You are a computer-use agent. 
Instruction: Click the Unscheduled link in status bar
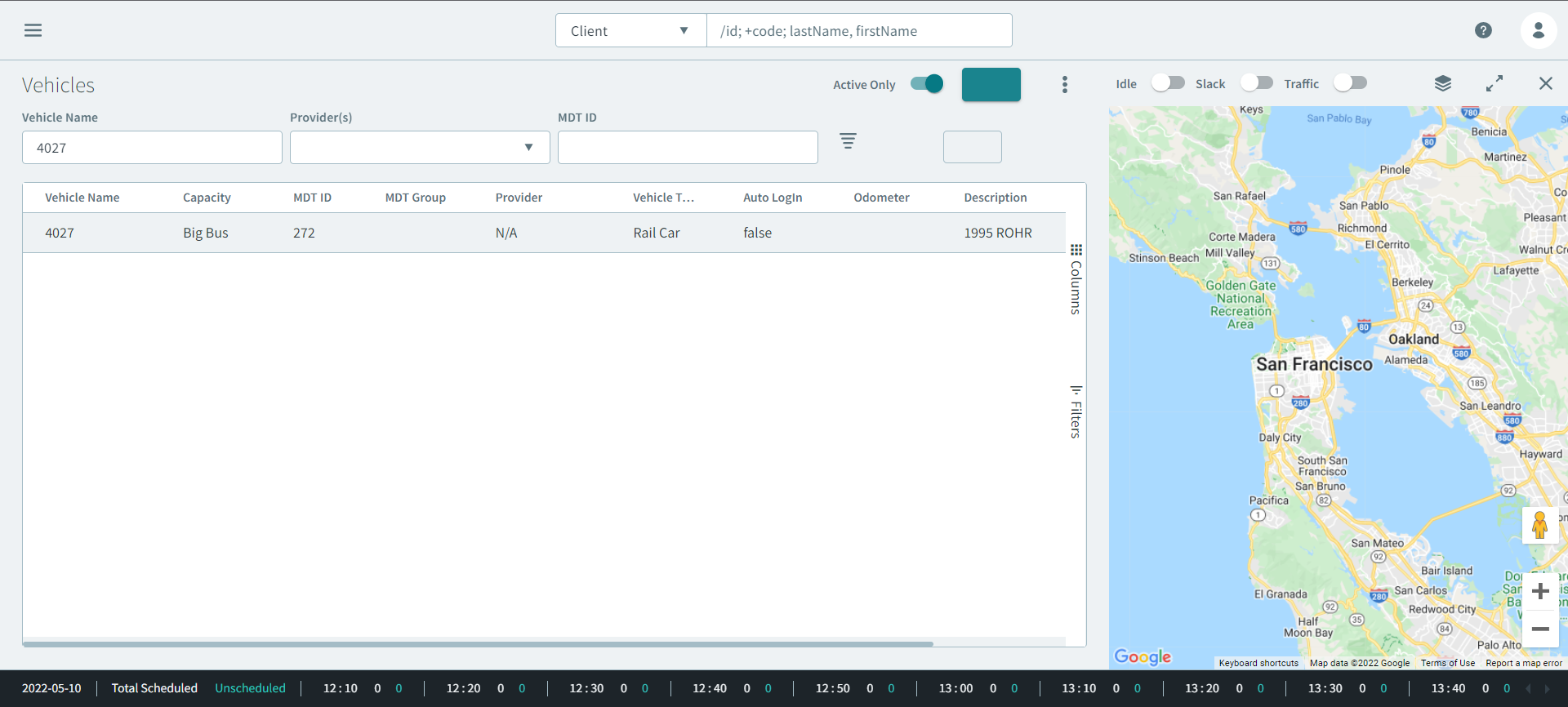[x=250, y=688]
